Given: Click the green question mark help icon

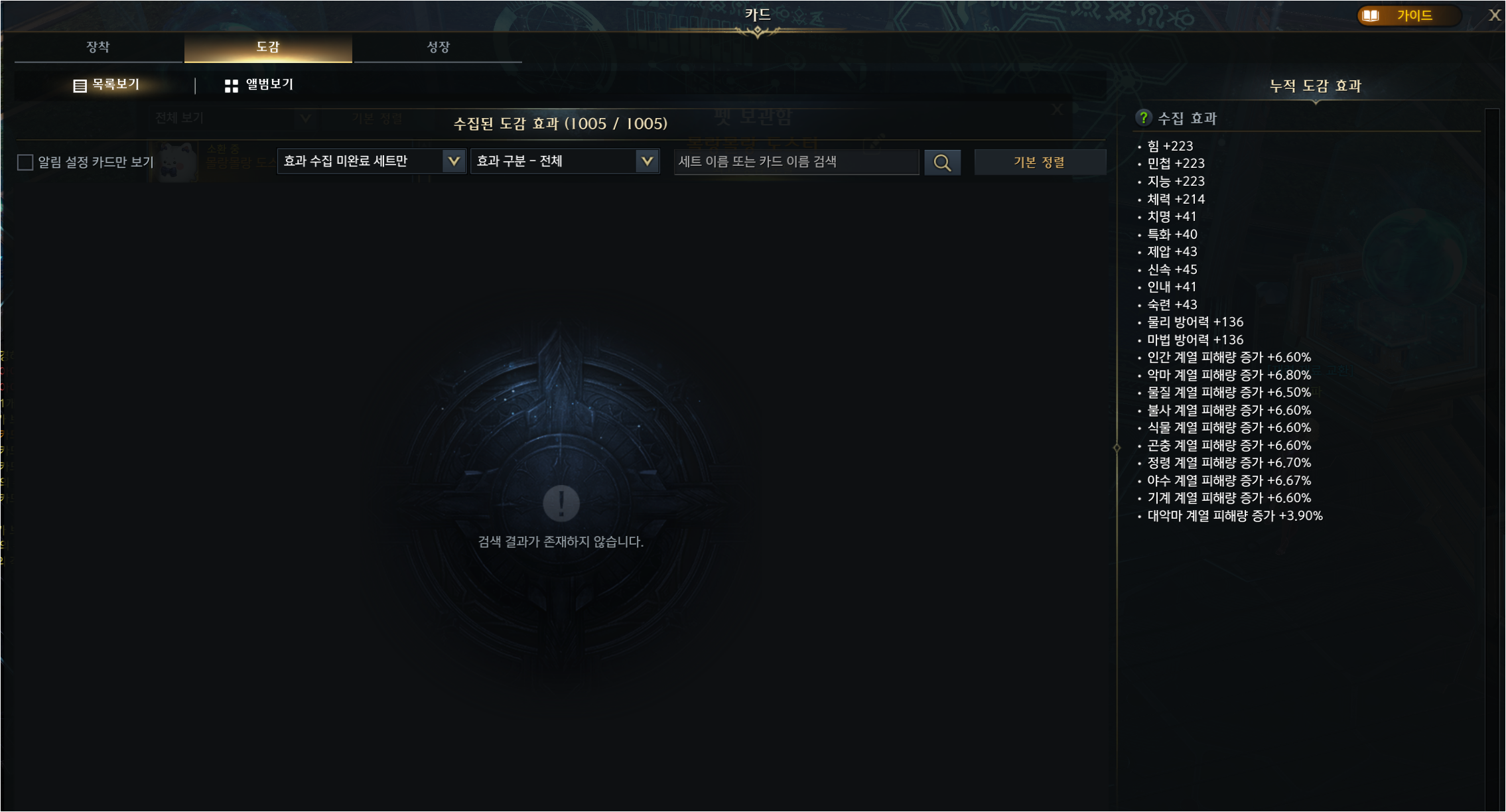Looking at the screenshot, I should click(x=1143, y=117).
